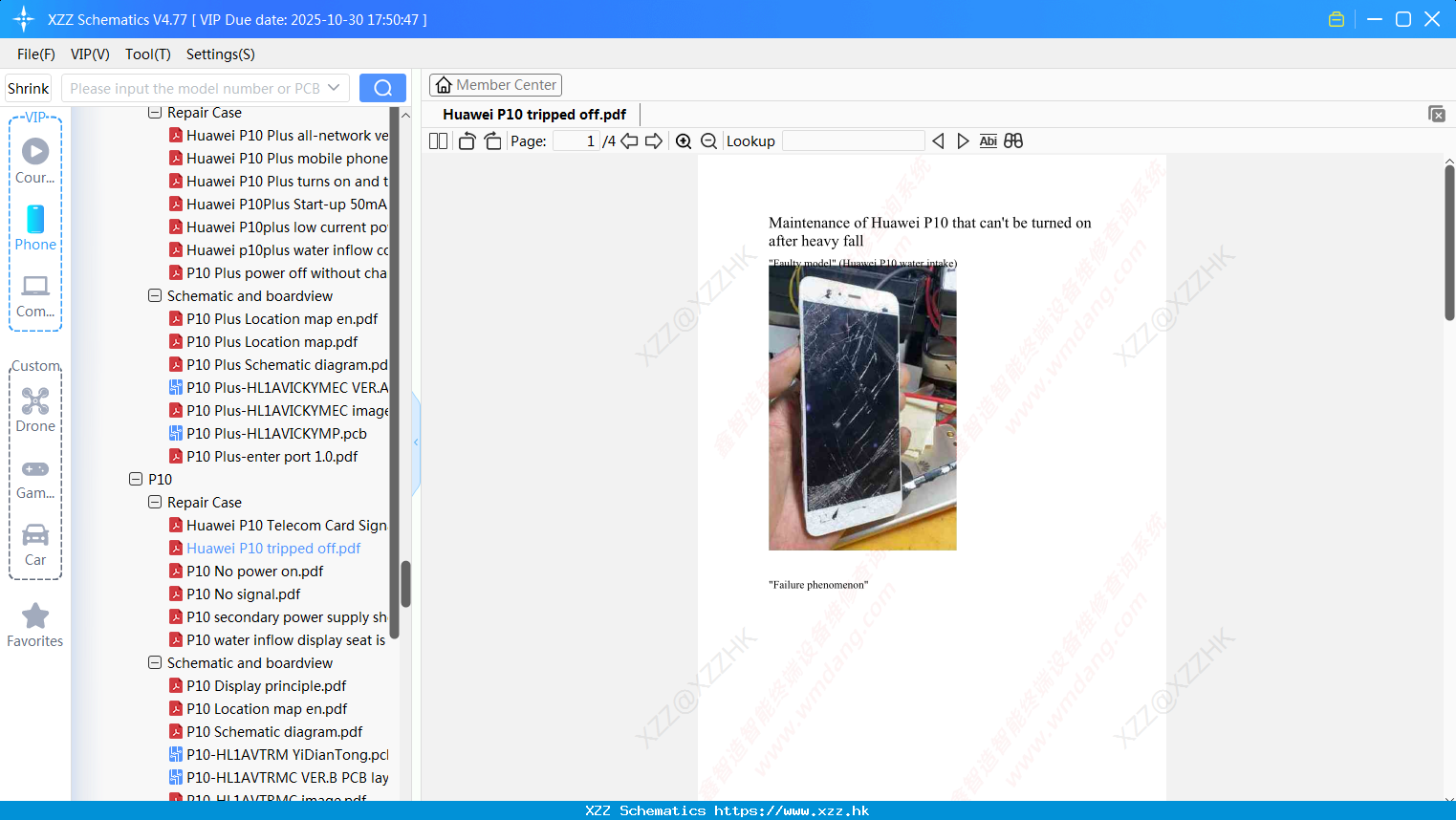Screen dimensions: 1456x820
Task: Select the Drone category
Action: (x=35, y=410)
